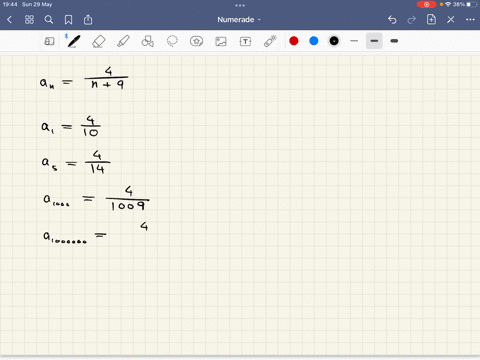Open the share/export icon
This screenshot has width=480, height=360.
click(x=88, y=20)
